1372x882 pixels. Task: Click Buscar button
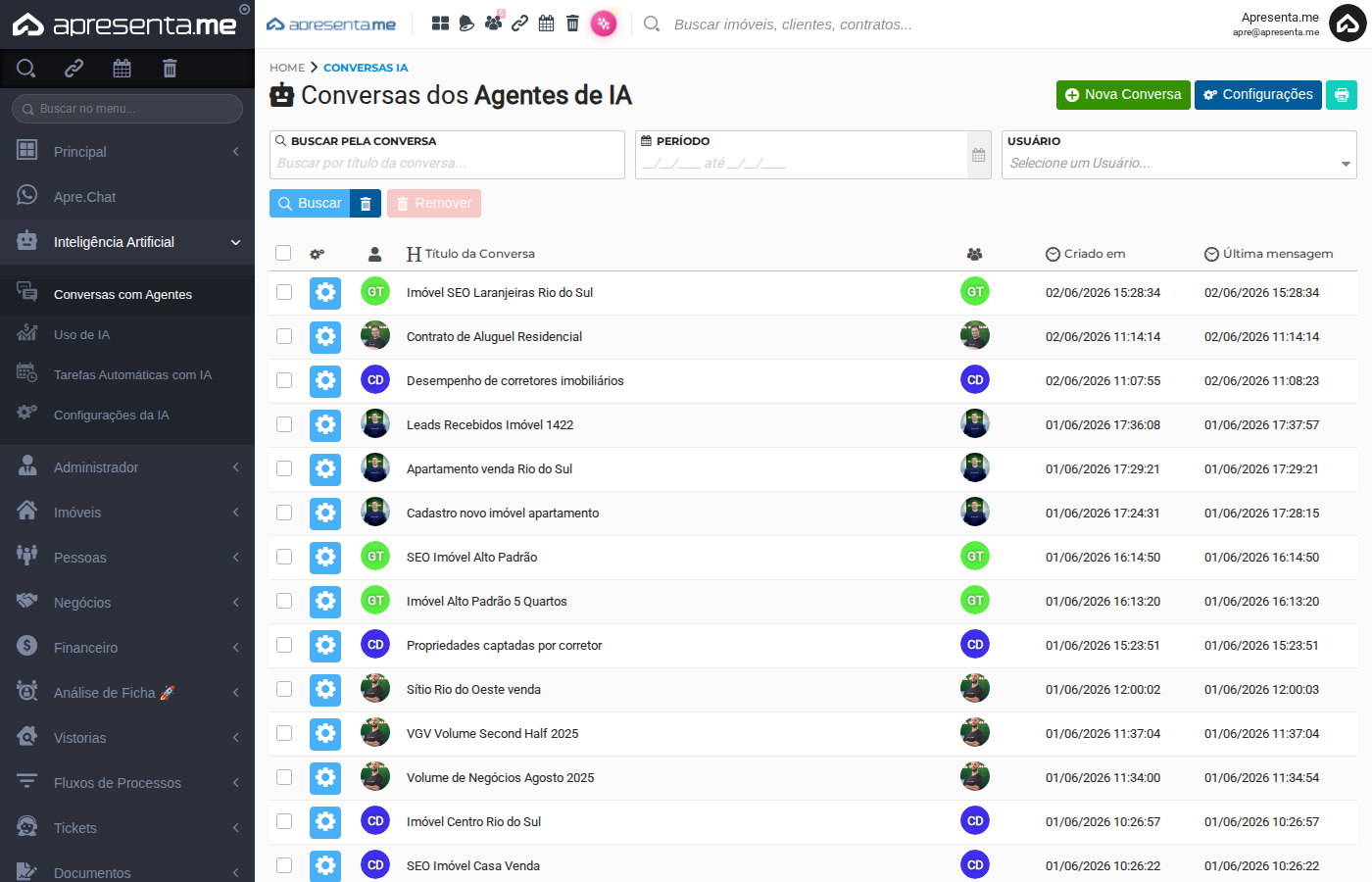[310, 204]
